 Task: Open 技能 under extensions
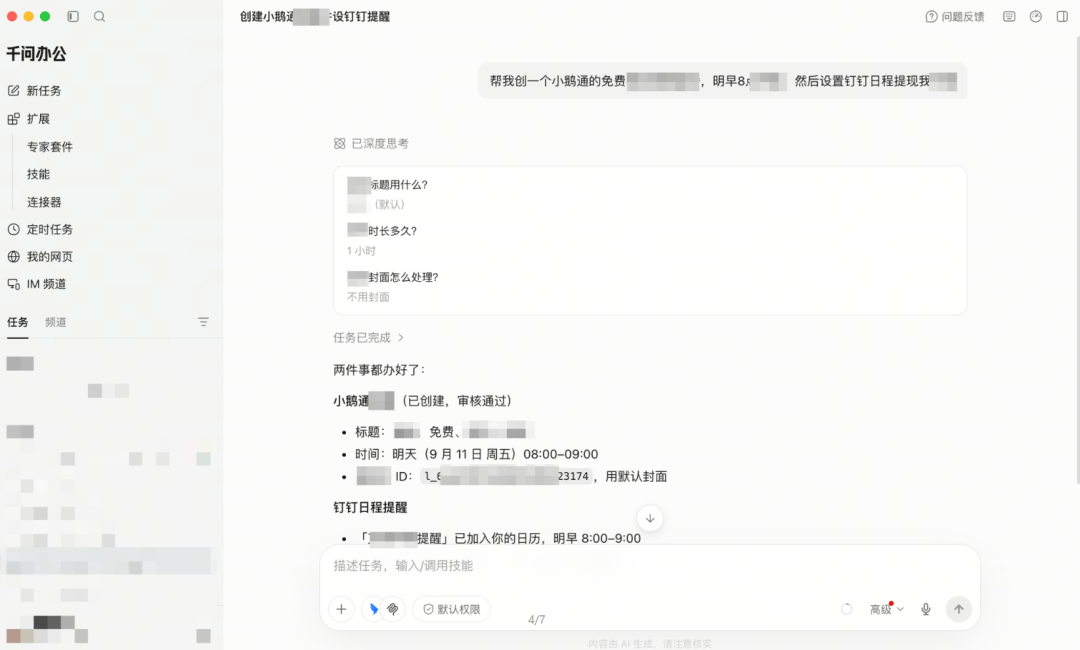[x=38, y=174]
